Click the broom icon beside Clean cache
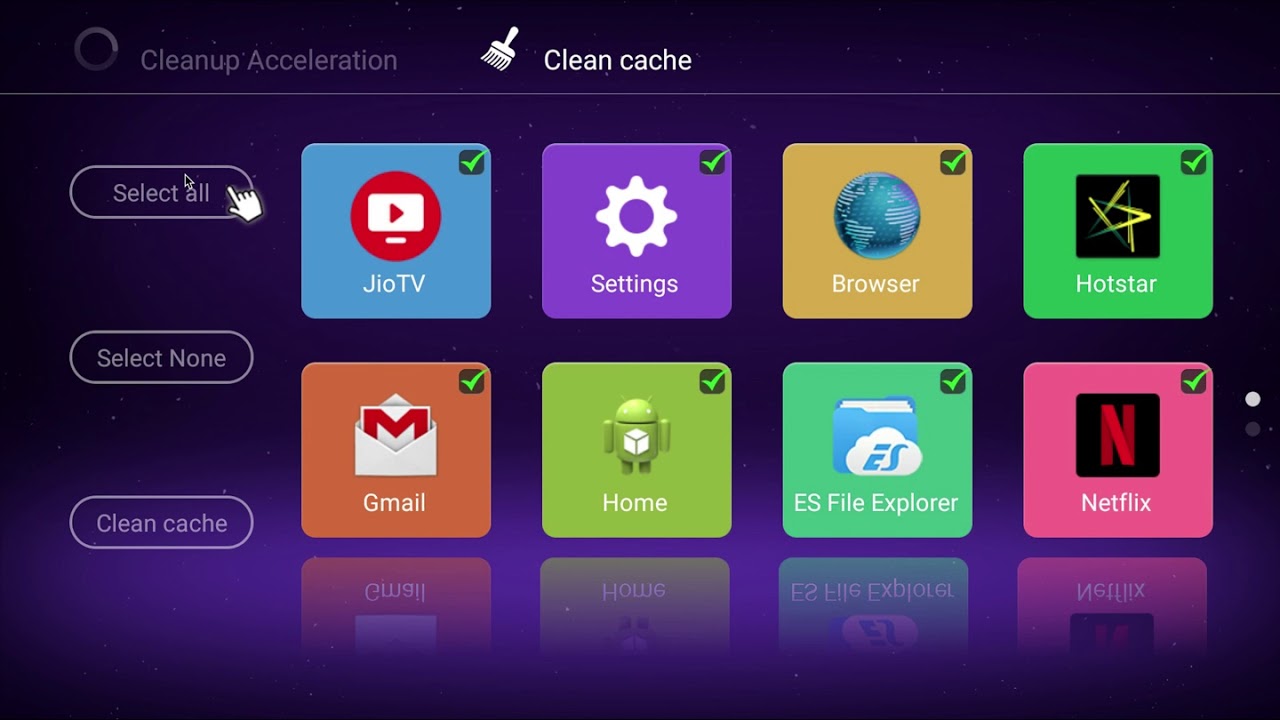This screenshot has height=720, width=1280. coord(500,48)
